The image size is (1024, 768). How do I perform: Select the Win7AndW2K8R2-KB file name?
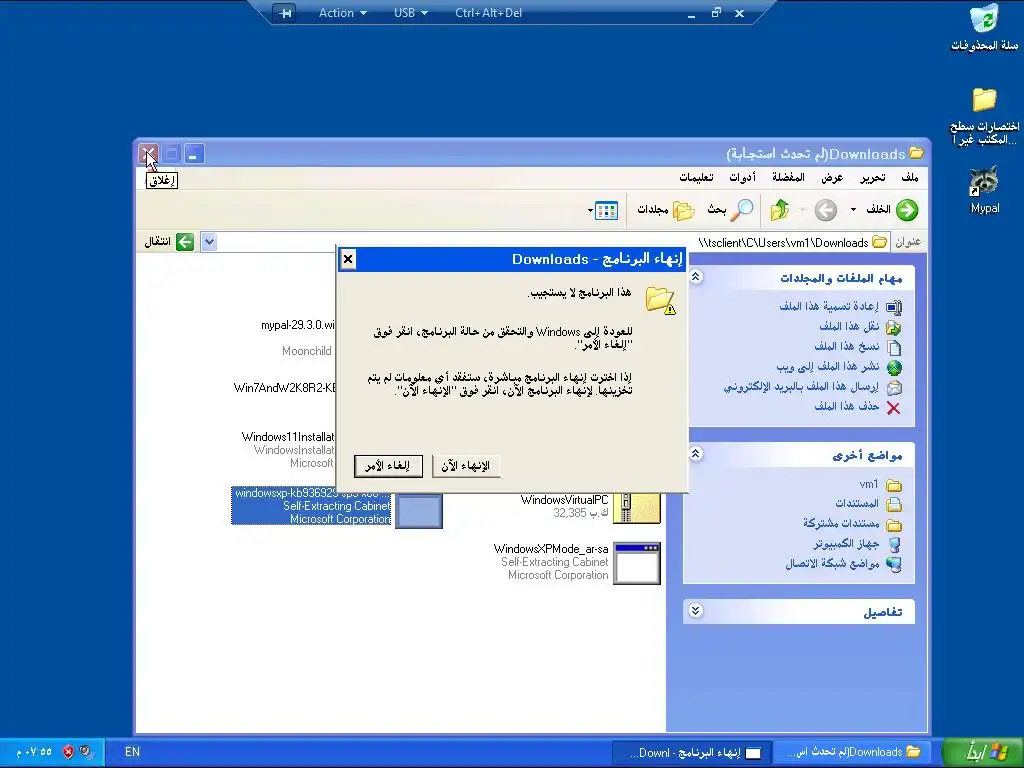[285, 388]
